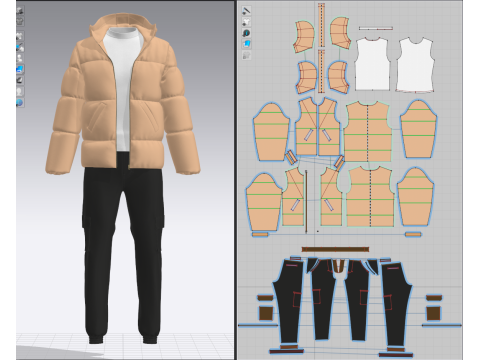Click the blue dot and needle icon in 3D toolbar
Image resolution: width=480 pixels, height=360 pixels.
coord(20,47)
